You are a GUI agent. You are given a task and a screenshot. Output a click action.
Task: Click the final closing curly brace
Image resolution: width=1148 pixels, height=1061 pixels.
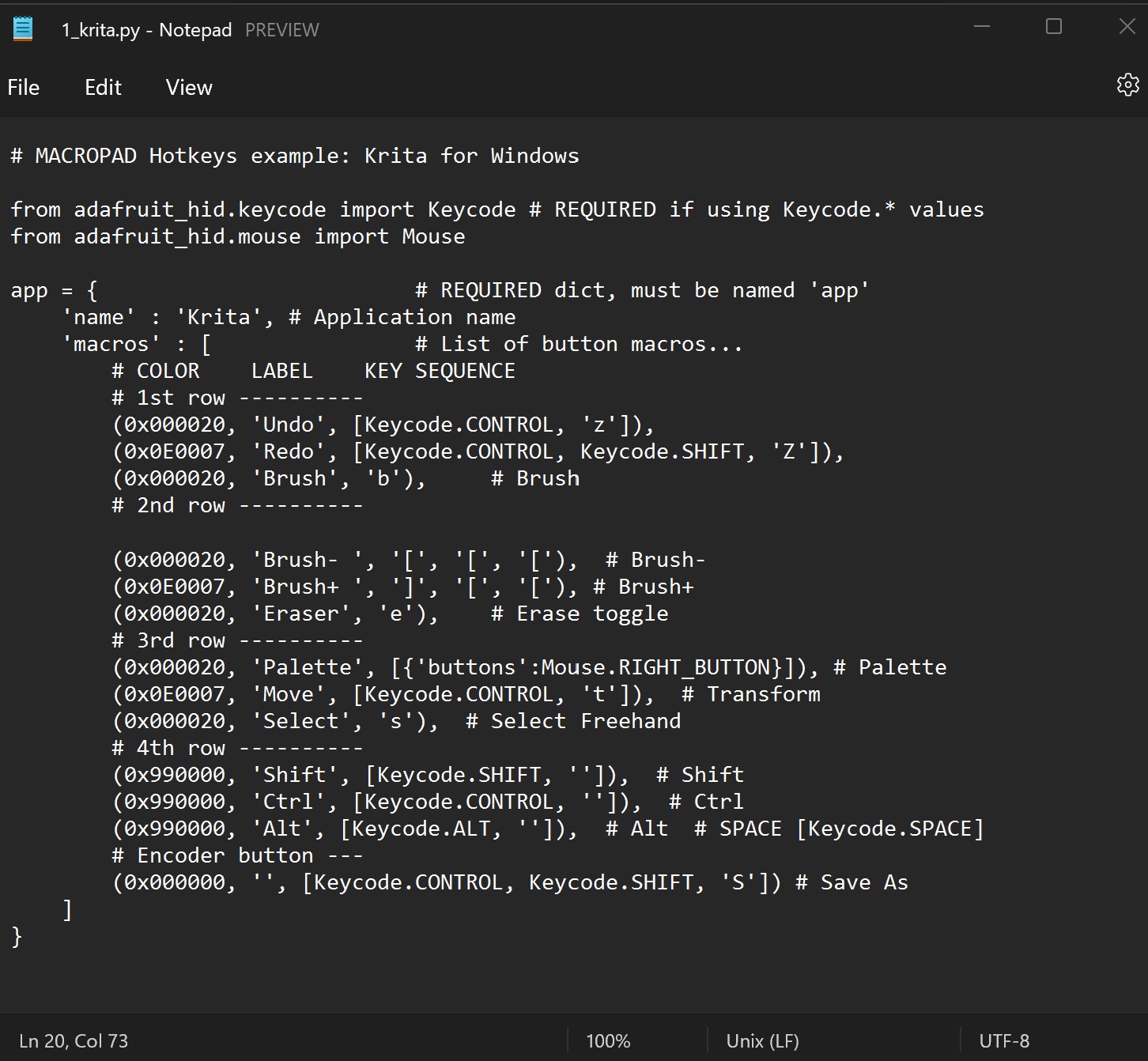17,937
